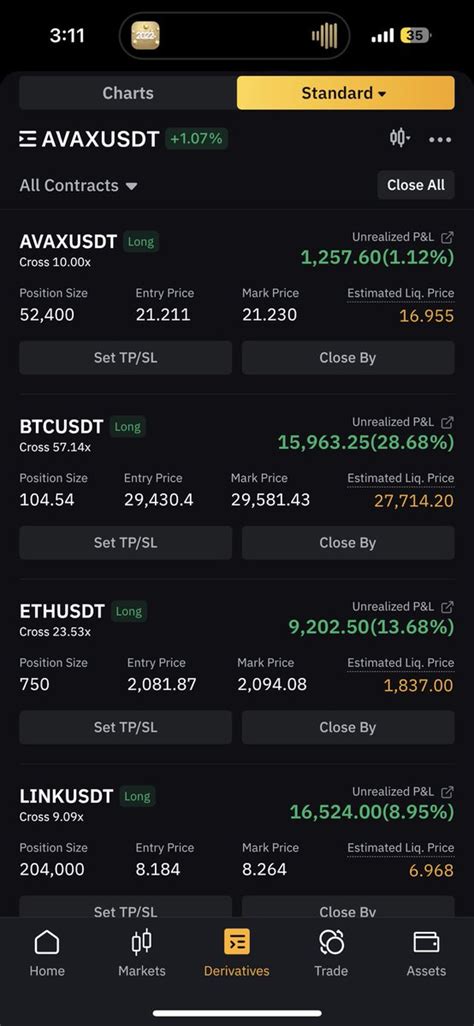
Task: Open Assets wallet in the bottom navigation
Action: pyautogui.click(x=426, y=953)
